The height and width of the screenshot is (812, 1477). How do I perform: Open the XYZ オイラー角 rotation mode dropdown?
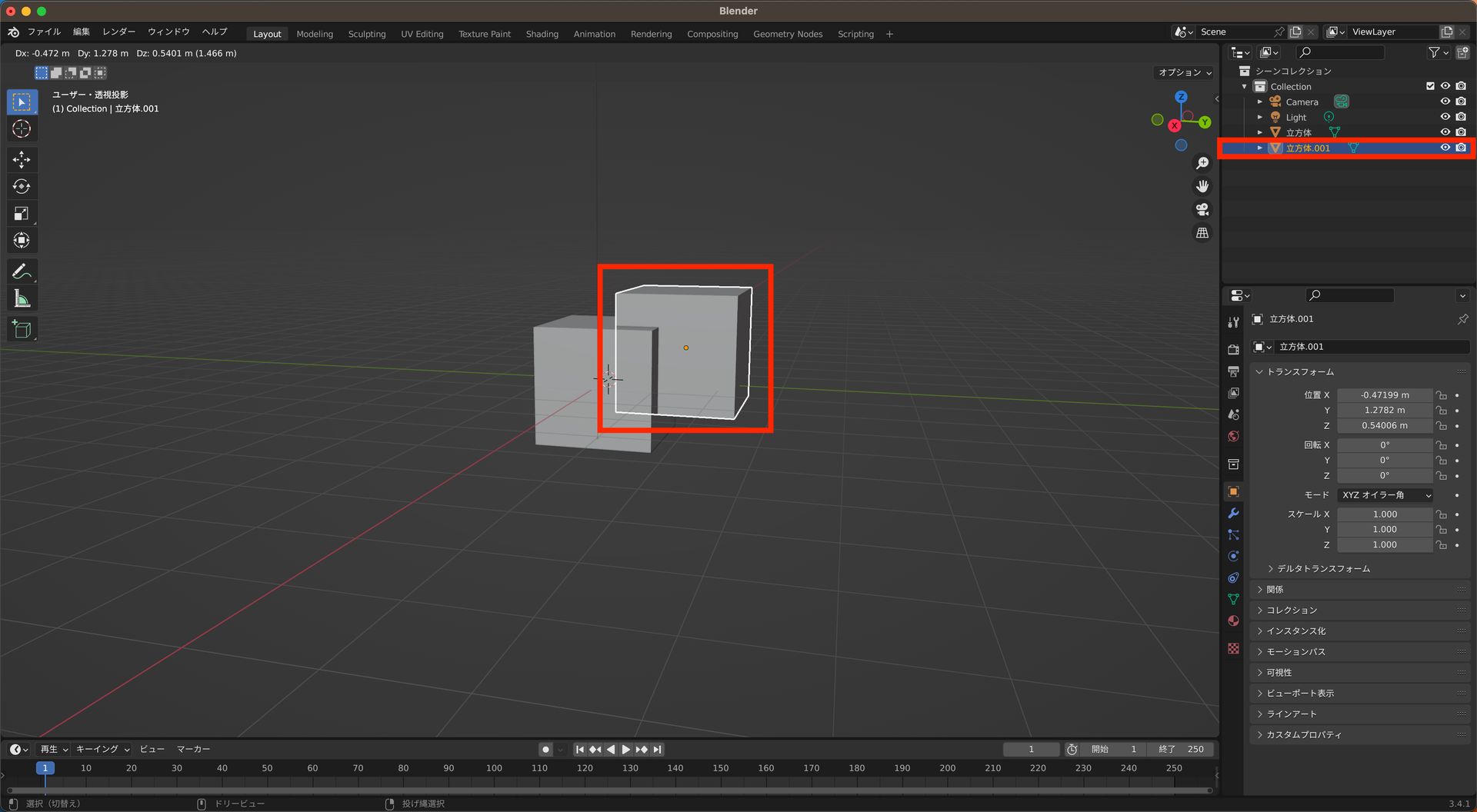pos(1384,494)
